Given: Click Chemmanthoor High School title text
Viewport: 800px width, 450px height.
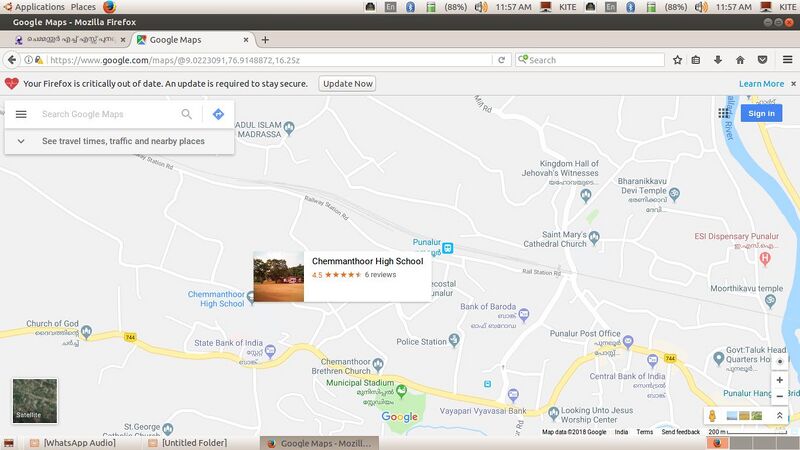Looking at the screenshot, I should [367, 261].
